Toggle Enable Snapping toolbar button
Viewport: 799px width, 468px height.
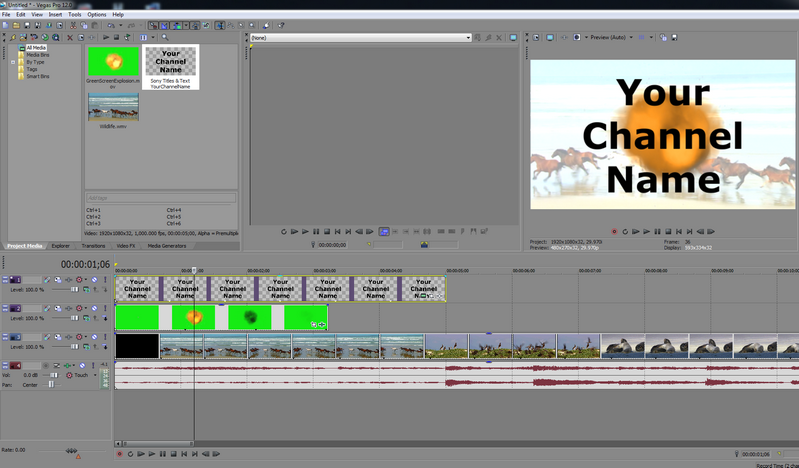coord(153,25)
